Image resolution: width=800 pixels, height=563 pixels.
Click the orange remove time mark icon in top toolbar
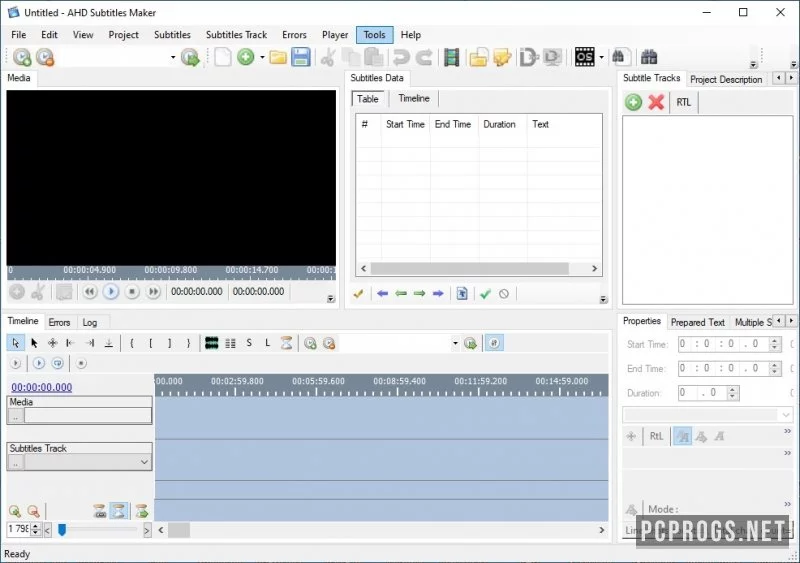[x=45, y=57]
